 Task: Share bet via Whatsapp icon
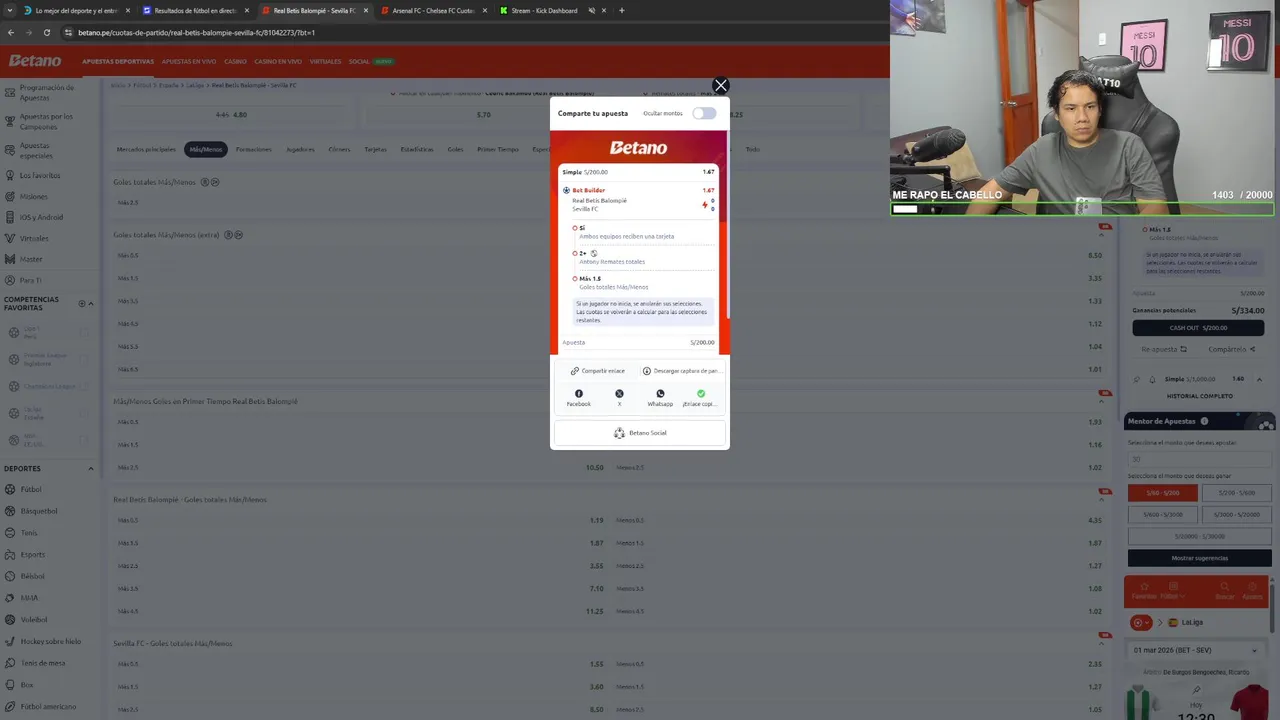(660, 394)
